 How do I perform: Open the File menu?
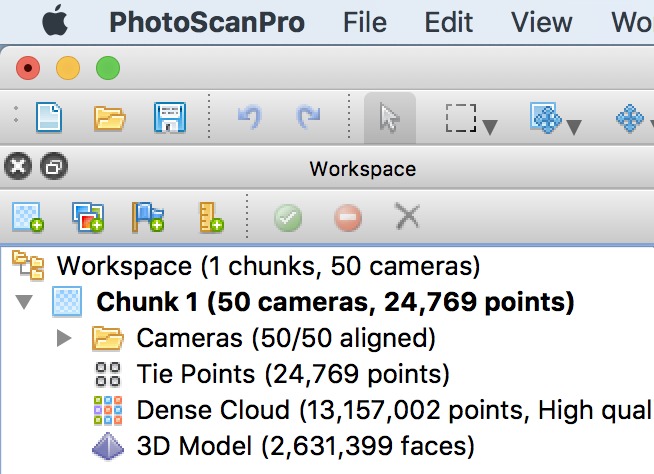pos(364,22)
